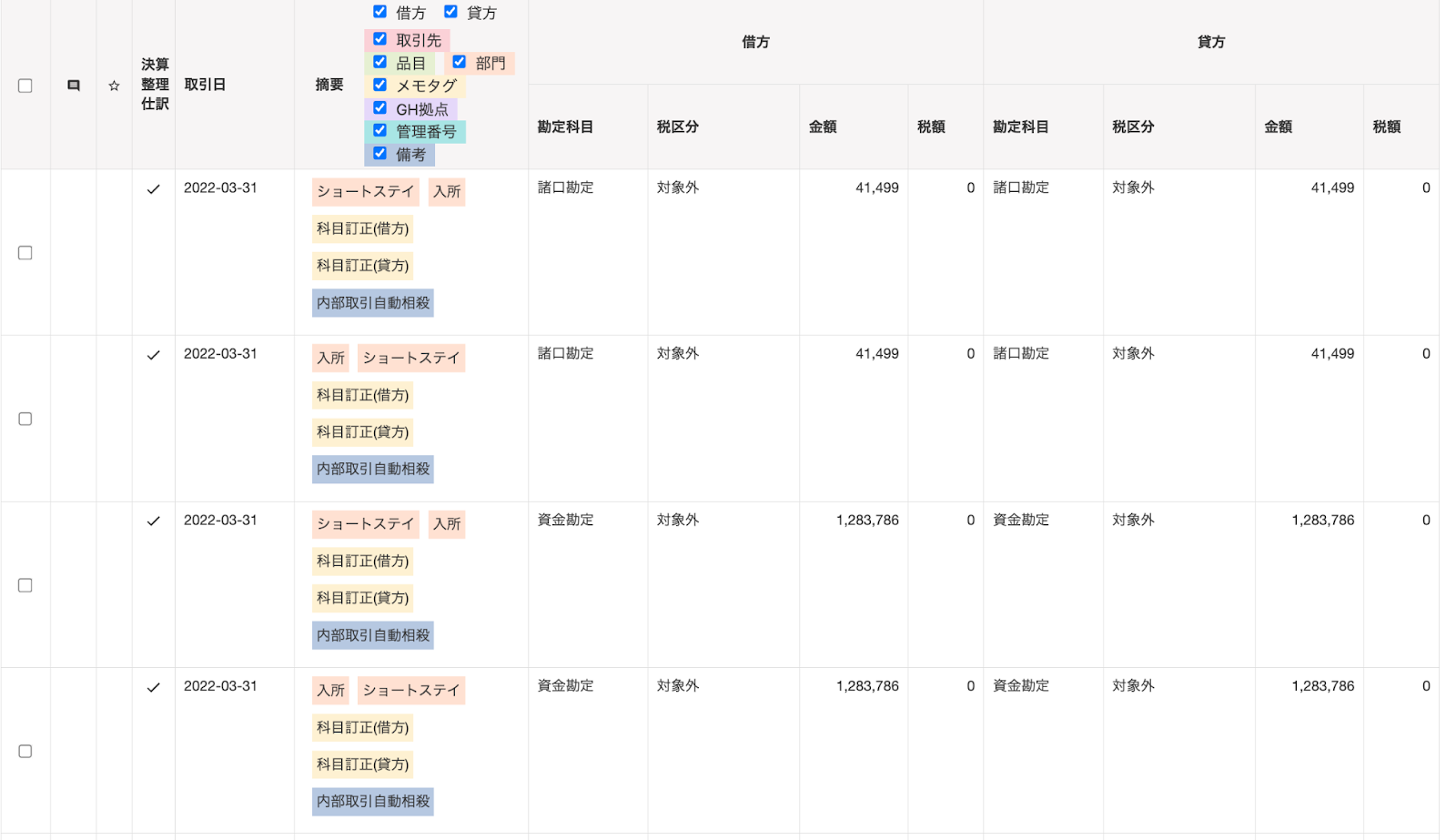Toggle the 取引先 tag checkbox
The height and width of the screenshot is (840, 1456).
(379, 39)
